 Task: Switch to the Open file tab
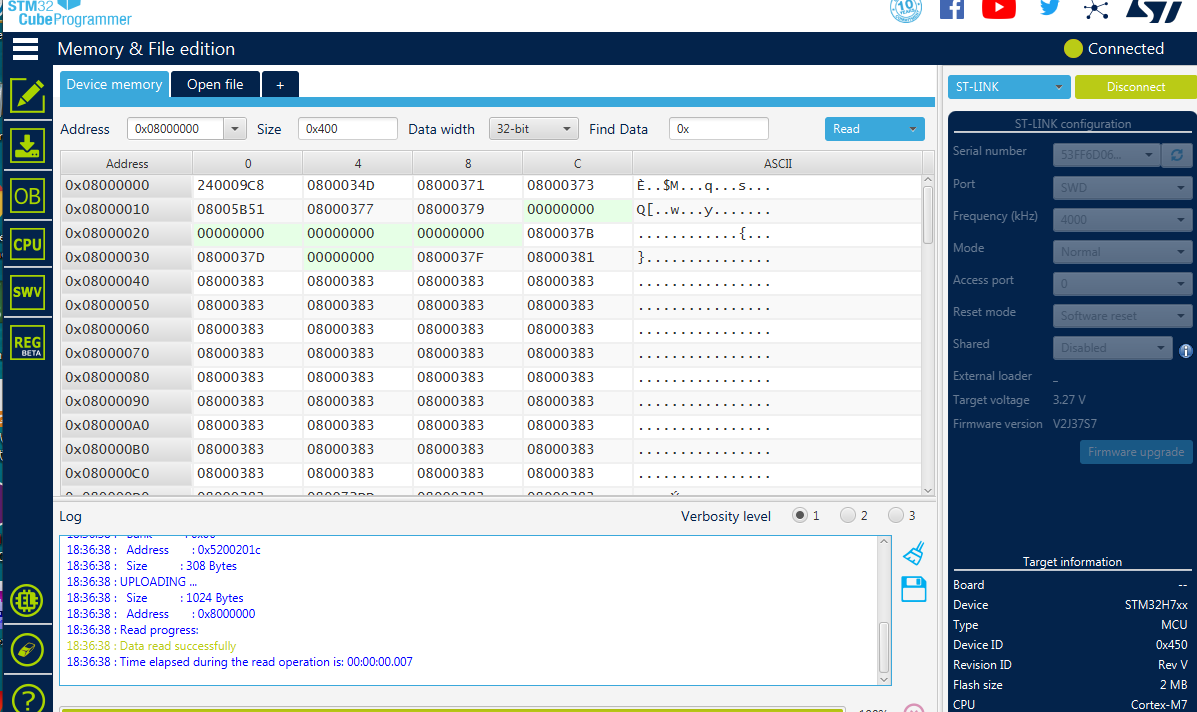pyautogui.click(x=215, y=85)
